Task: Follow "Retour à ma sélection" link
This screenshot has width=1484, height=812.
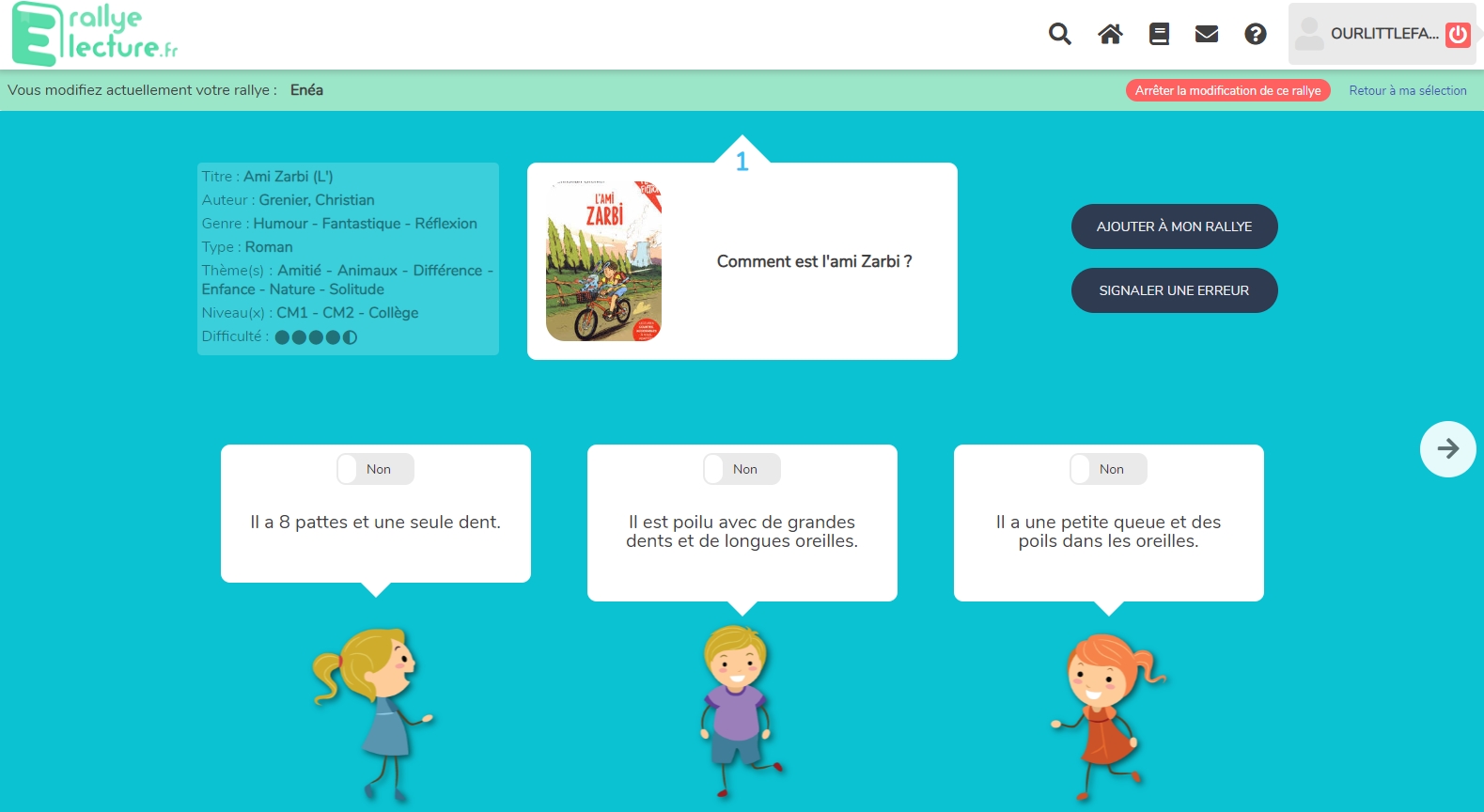Action: [x=1407, y=90]
